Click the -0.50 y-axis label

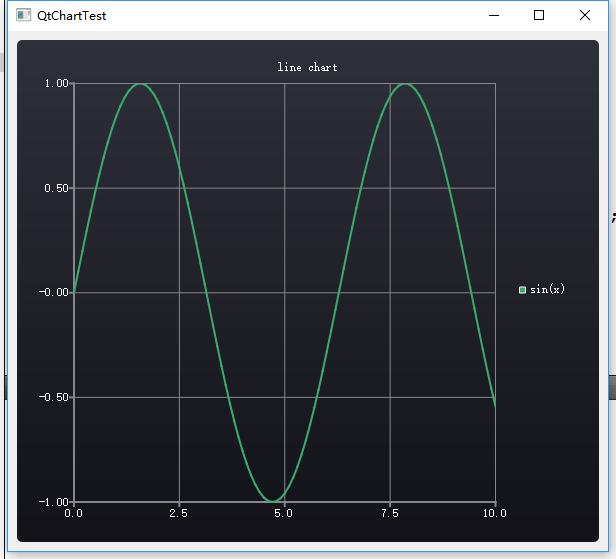click(54, 397)
